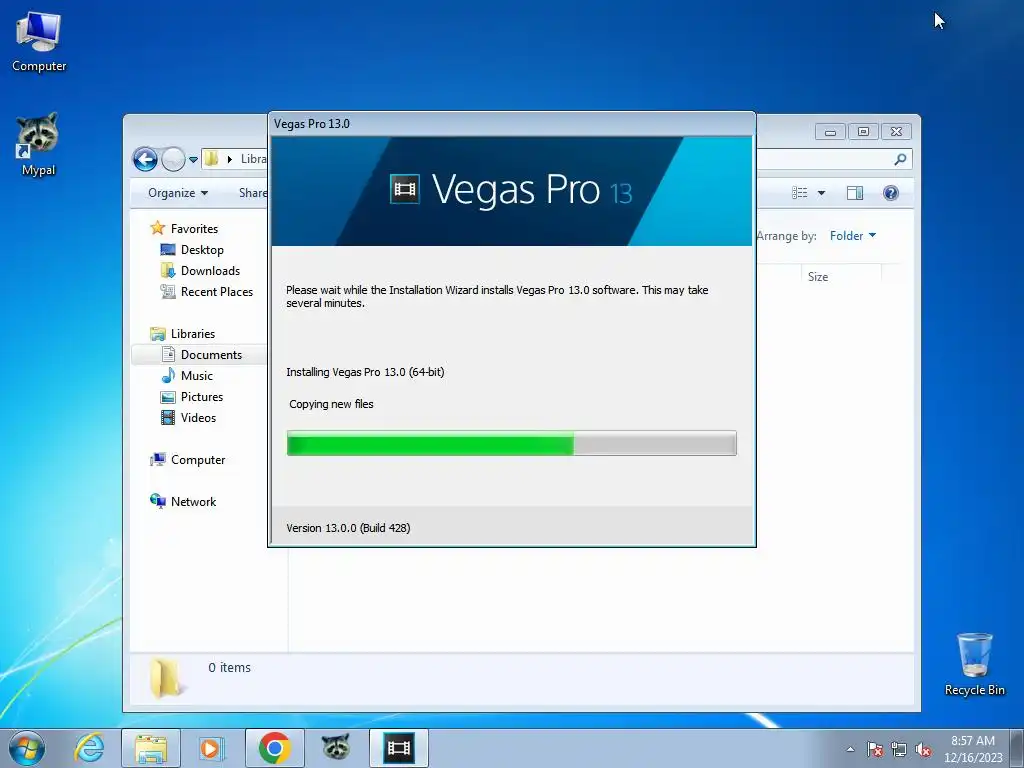Open the Pictures library
This screenshot has width=1024, height=768.
(202, 396)
